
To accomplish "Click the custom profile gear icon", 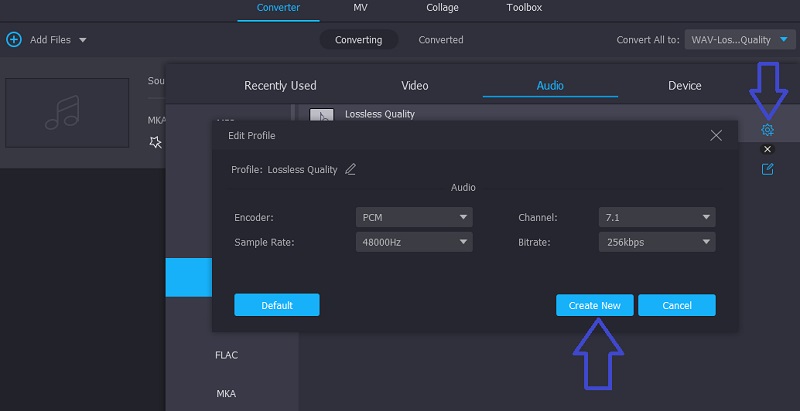I will click(767, 130).
